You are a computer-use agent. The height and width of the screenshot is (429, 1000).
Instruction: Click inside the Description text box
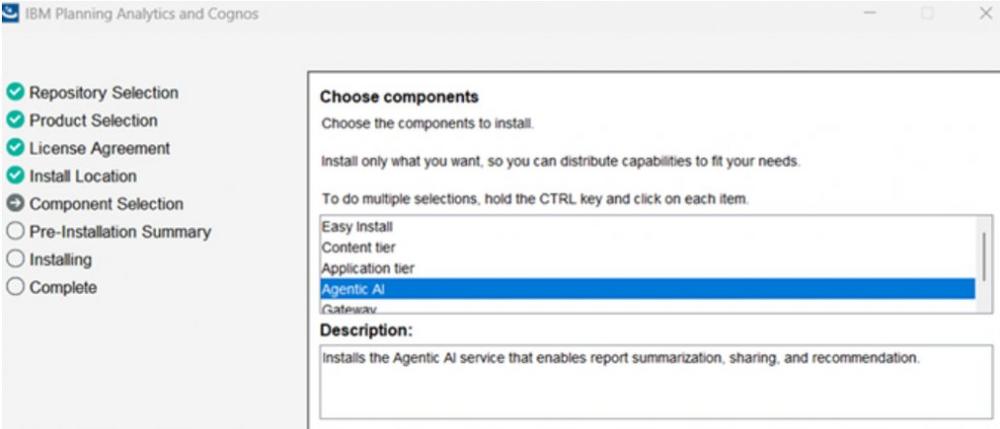pyautogui.click(x=656, y=382)
